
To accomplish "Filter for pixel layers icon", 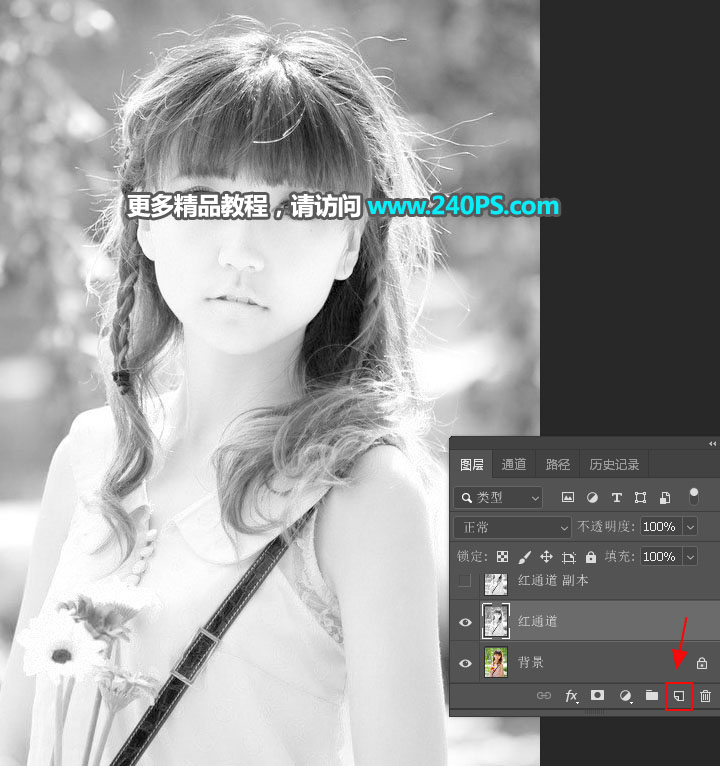I will (568, 498).
